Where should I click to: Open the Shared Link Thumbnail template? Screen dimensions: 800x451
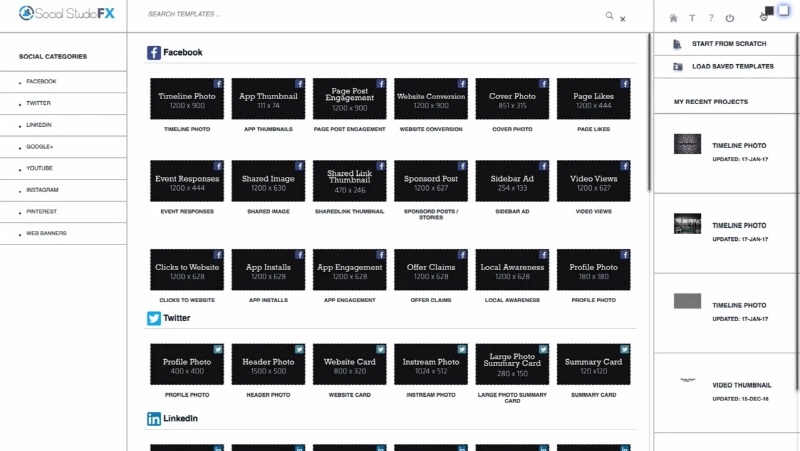pos(349,181)
